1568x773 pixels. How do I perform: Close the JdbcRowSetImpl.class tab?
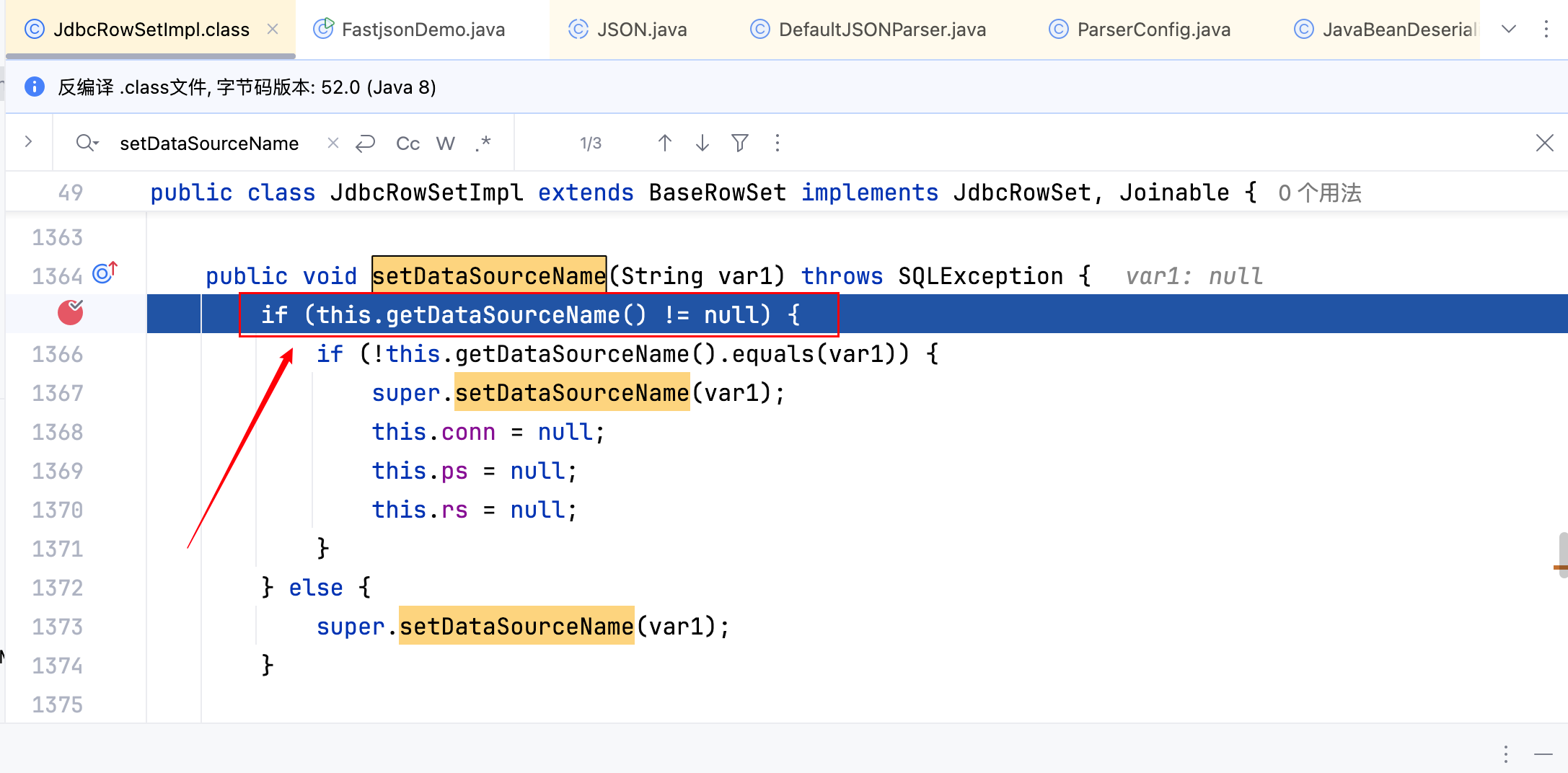[x=273, y=30]
